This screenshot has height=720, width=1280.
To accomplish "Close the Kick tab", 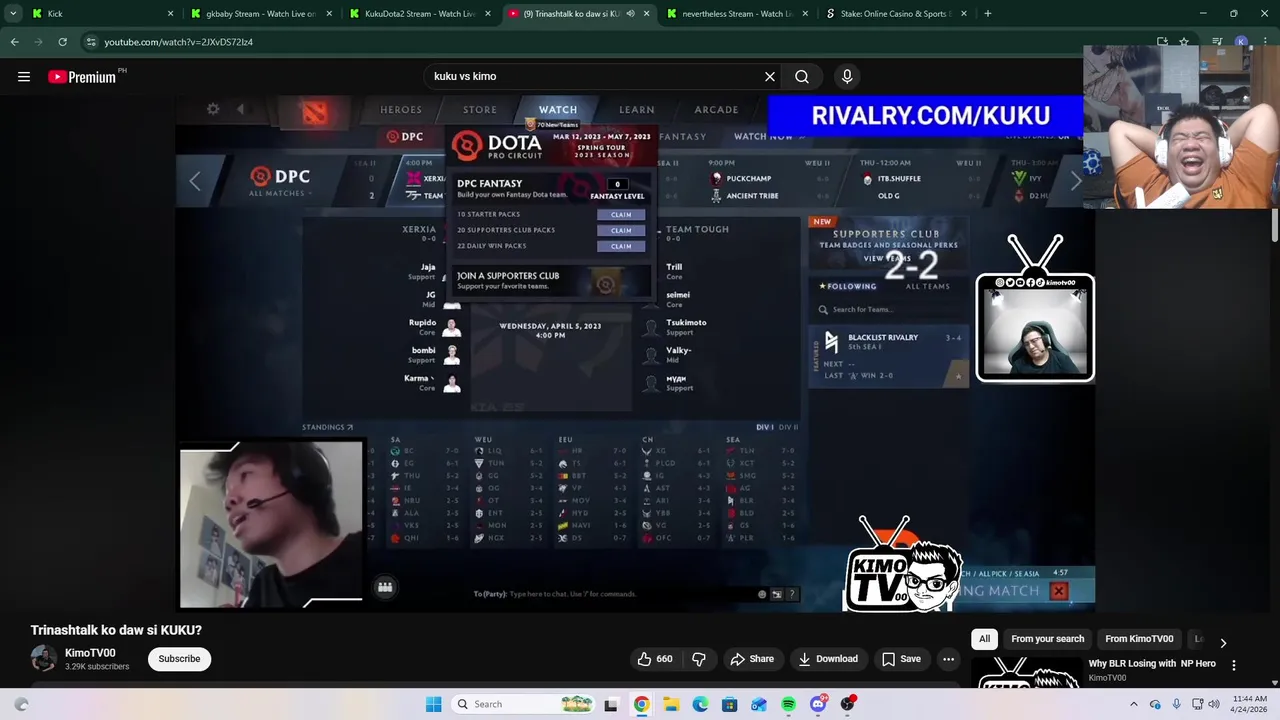I will [170, 14].
